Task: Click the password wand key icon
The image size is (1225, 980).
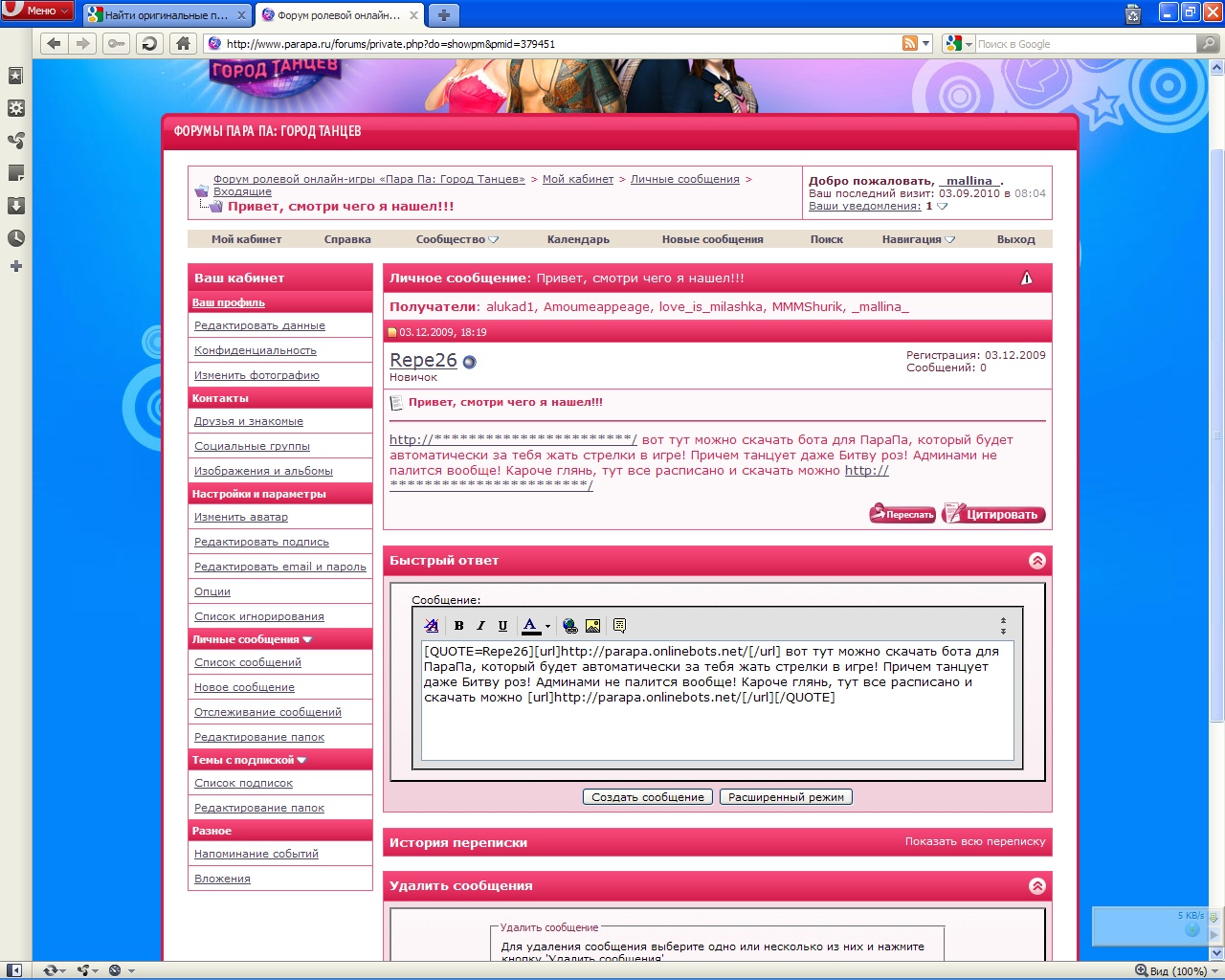Action: tap(116, 43)
